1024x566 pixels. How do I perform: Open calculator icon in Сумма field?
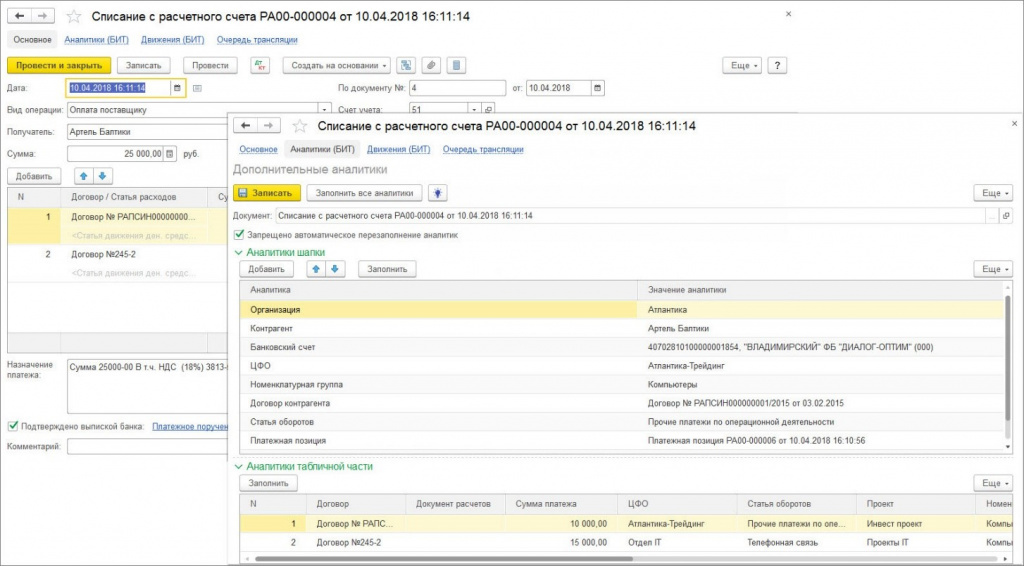pos(170,154)
